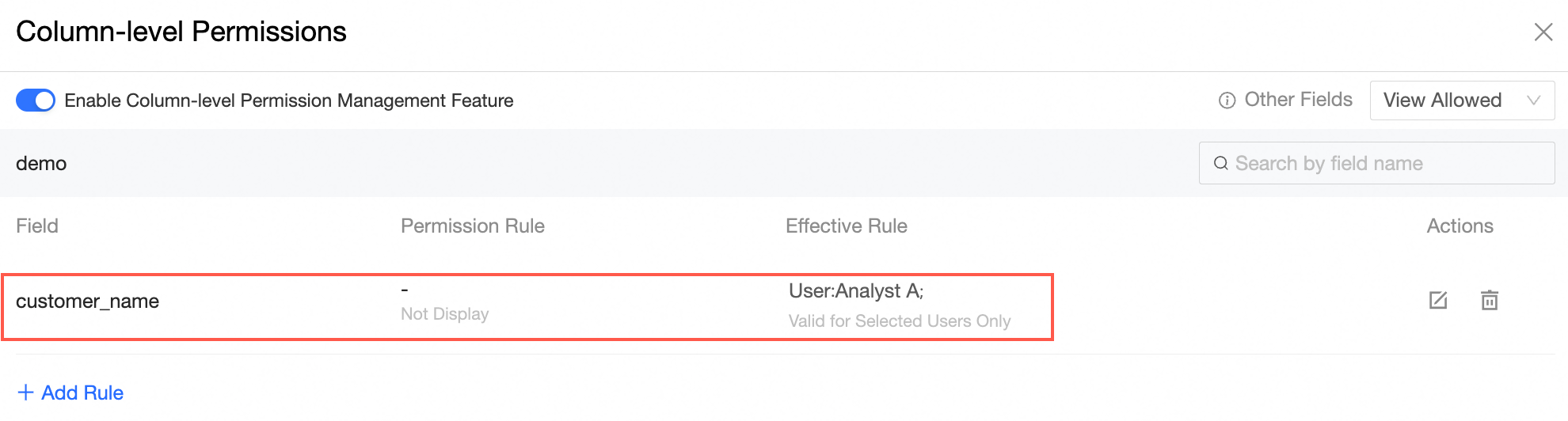Click the Permission Rule column header
Viewport: 1568px width, 421px height.
coord(473,226)
